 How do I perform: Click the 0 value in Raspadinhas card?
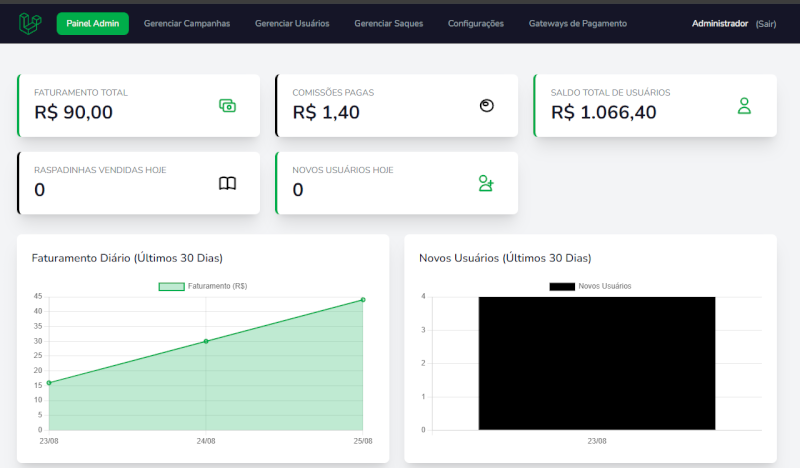[x=40, y=190]
